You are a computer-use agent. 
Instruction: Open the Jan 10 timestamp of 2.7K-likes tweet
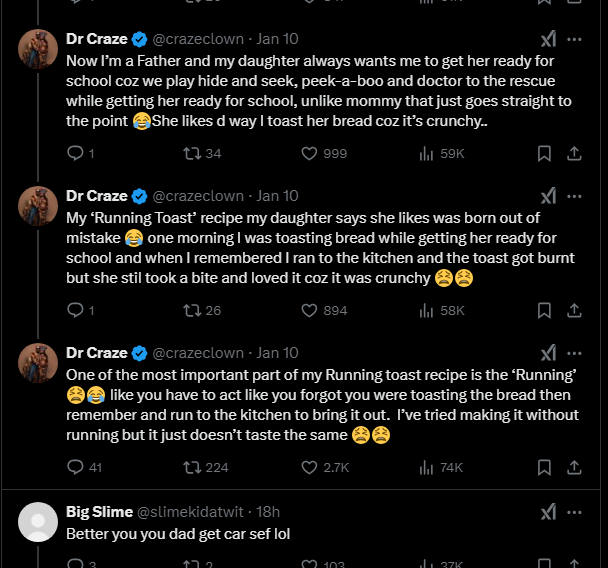[277, 353]
